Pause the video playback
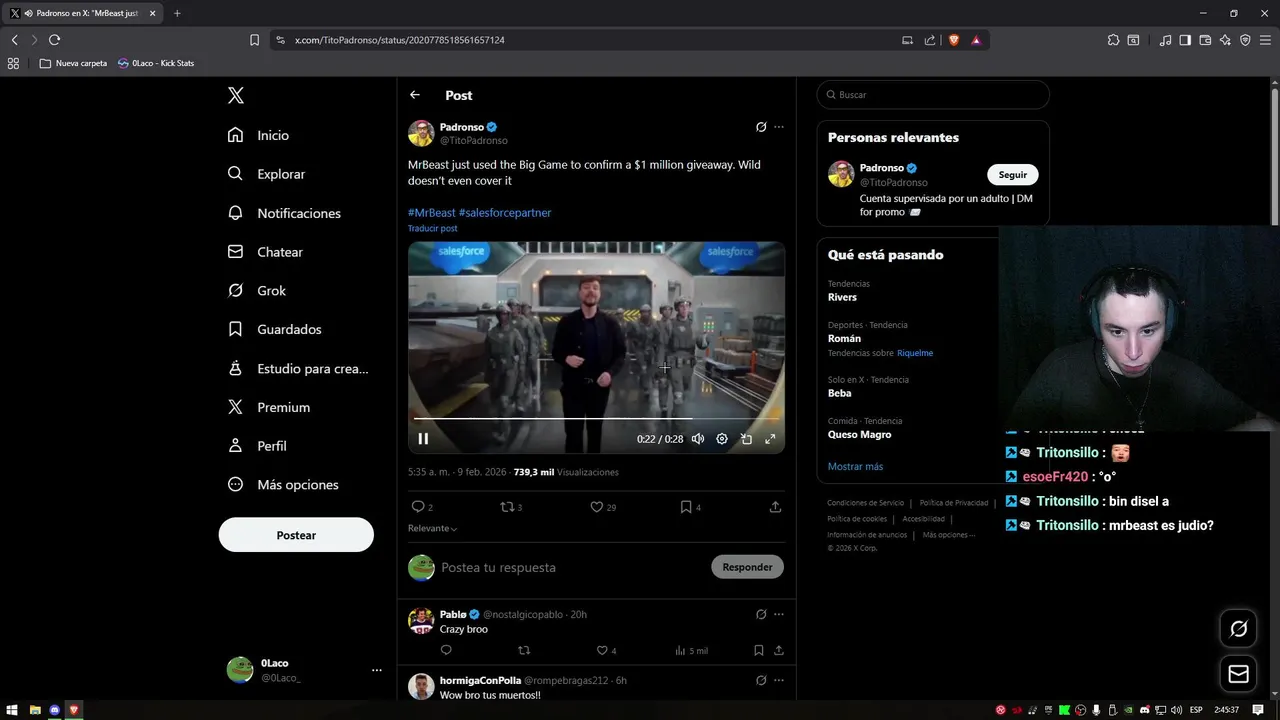The image size is (1280, 720). click(423, 439)
